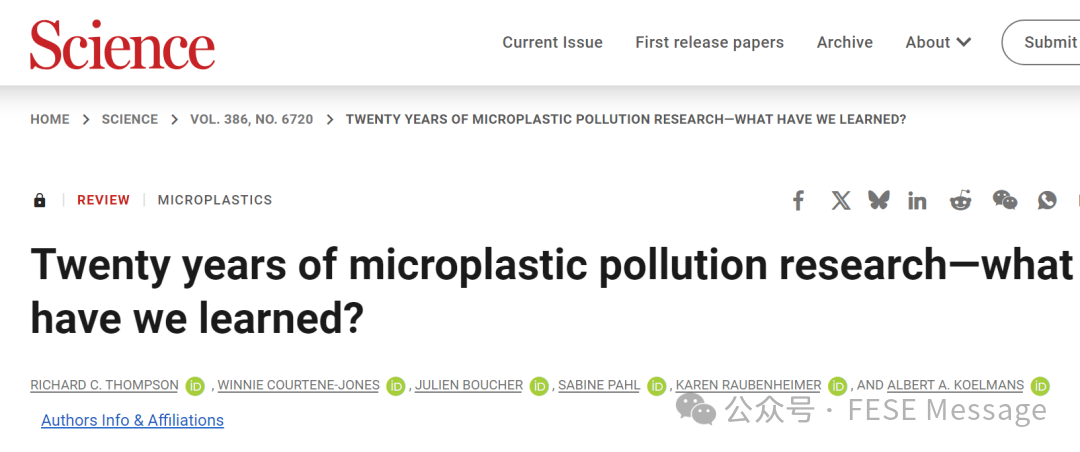The width and height of the screenshot is (1080, 452).
Task: Share article on Bluesky
Action: 879,200
